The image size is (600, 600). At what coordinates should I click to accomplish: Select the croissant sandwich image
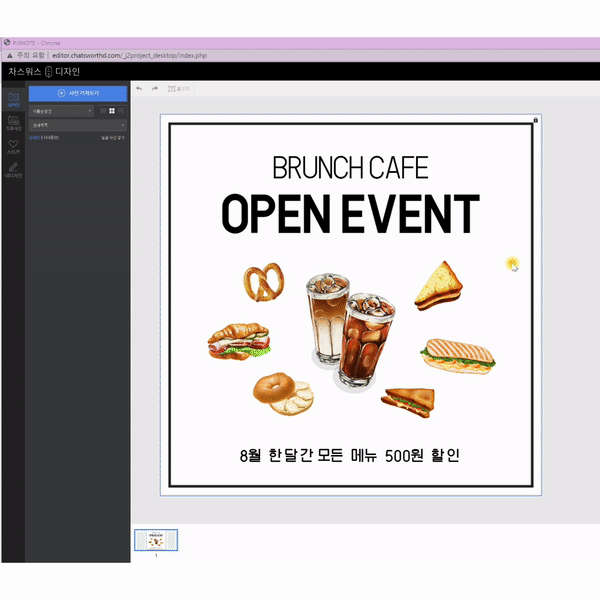(x=239, y=341)
